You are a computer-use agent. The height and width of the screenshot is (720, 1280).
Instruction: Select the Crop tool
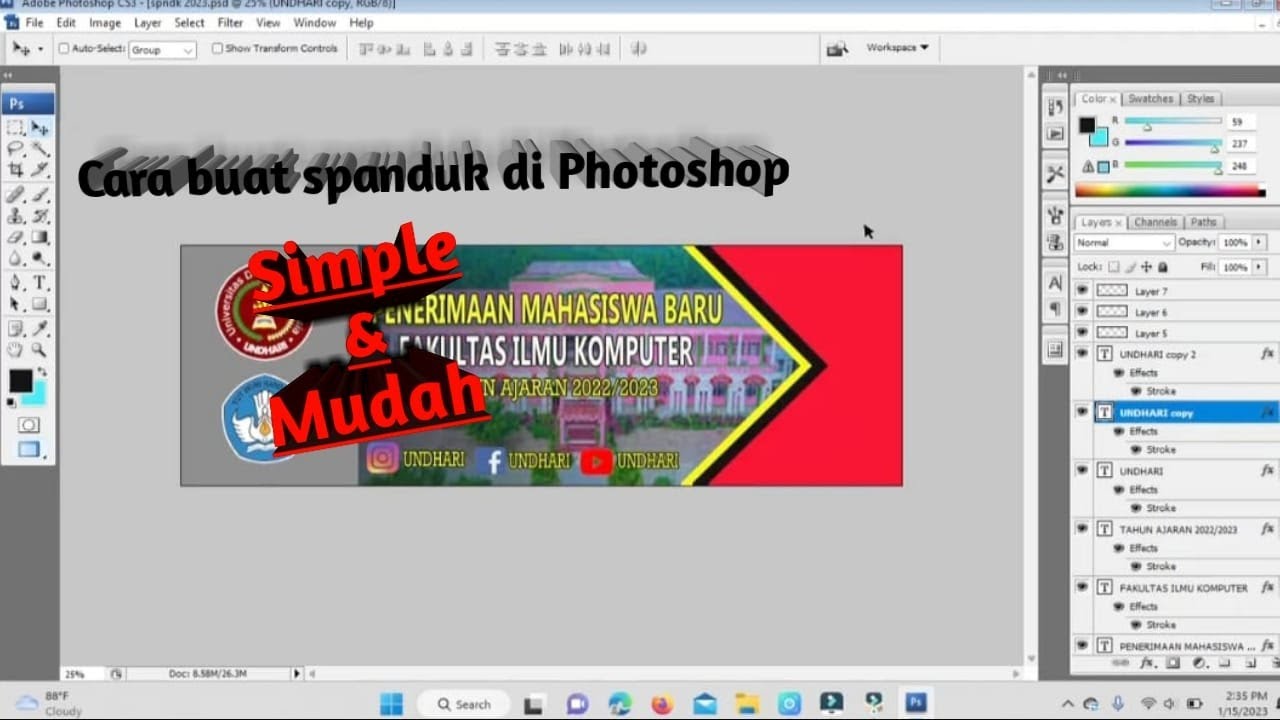[x=16, y=170]
